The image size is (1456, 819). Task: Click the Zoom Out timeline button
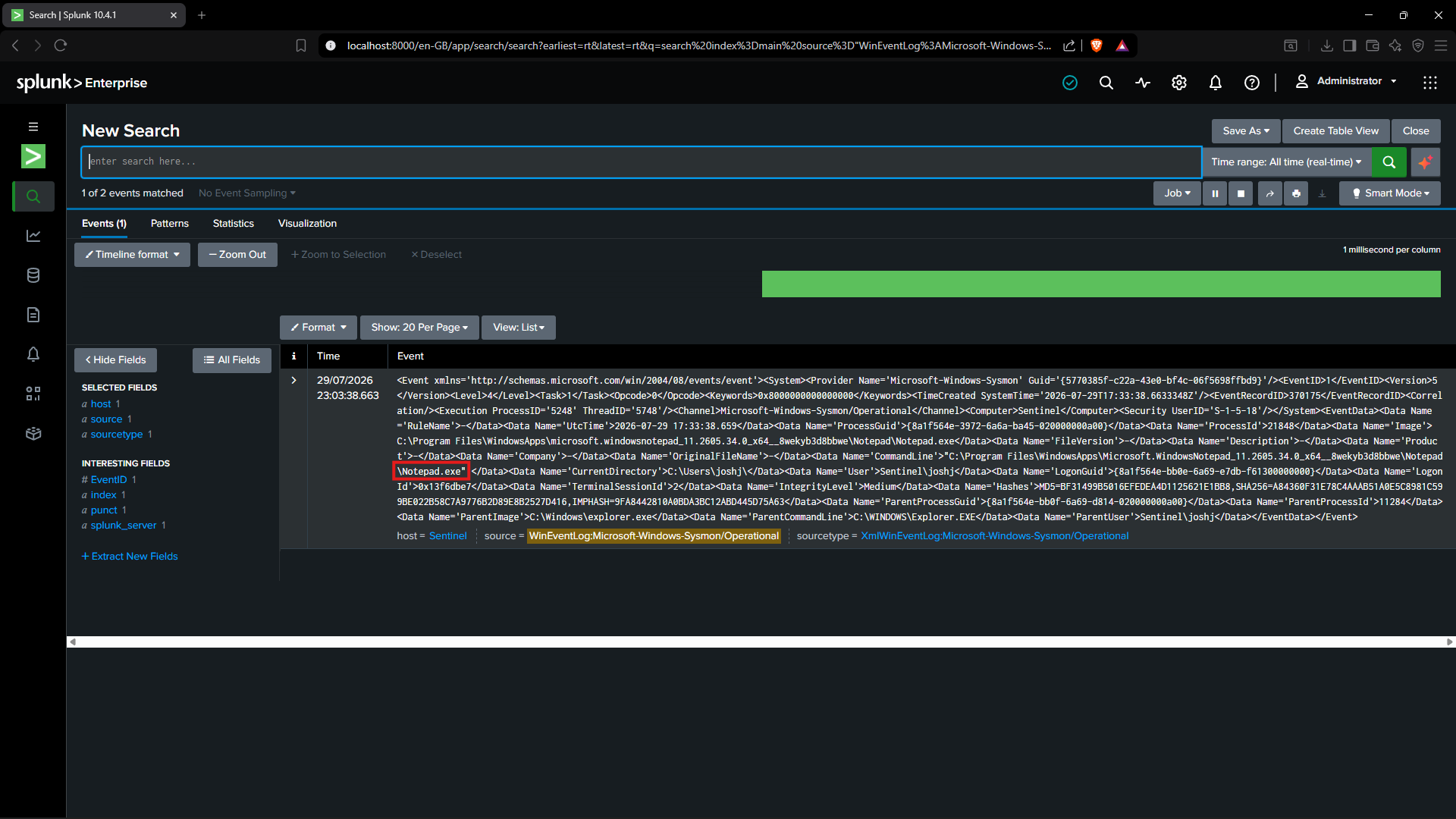(237, 254)
